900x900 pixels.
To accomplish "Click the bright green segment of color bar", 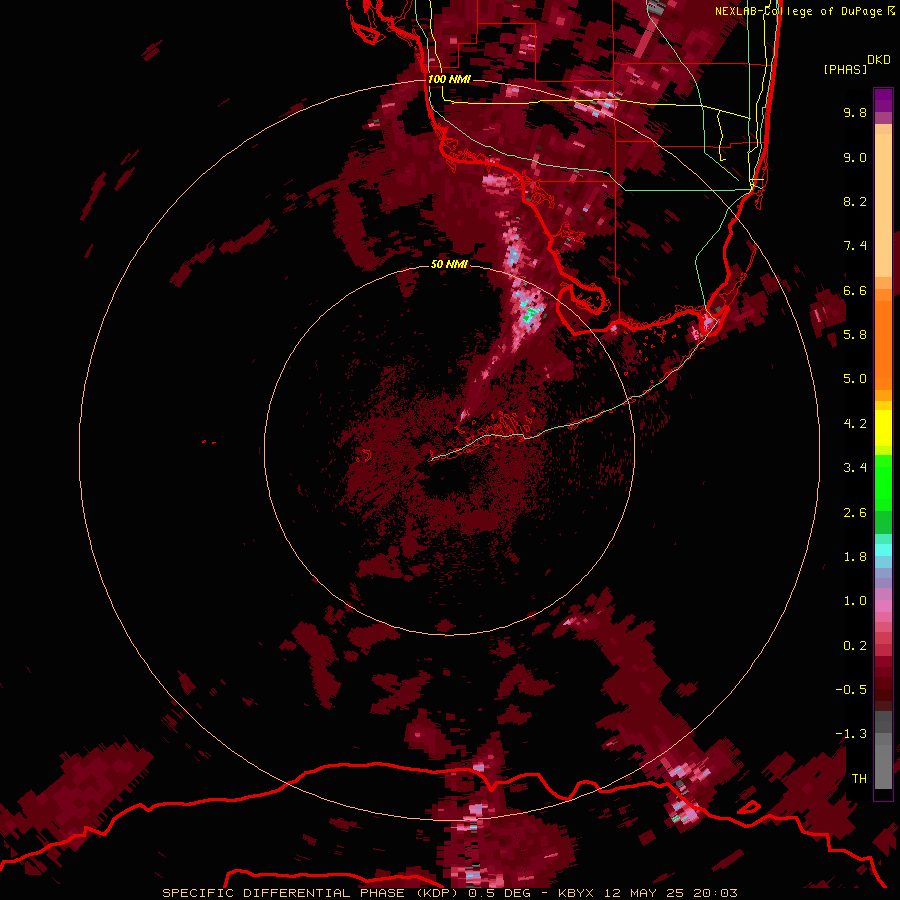I will (883, 482).
